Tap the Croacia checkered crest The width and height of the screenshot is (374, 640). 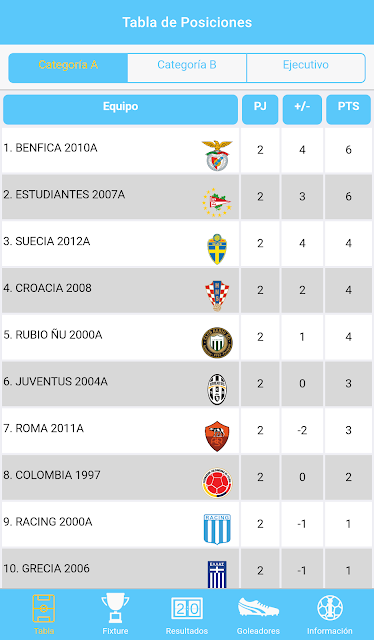[217, 296]
